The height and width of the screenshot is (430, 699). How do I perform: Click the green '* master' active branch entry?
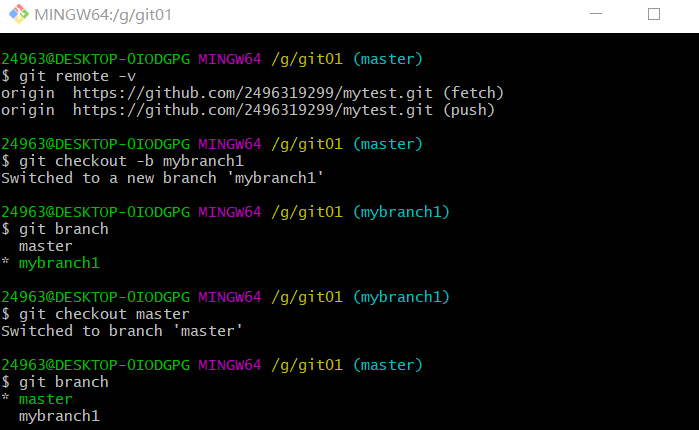click(x=38, y=399)
